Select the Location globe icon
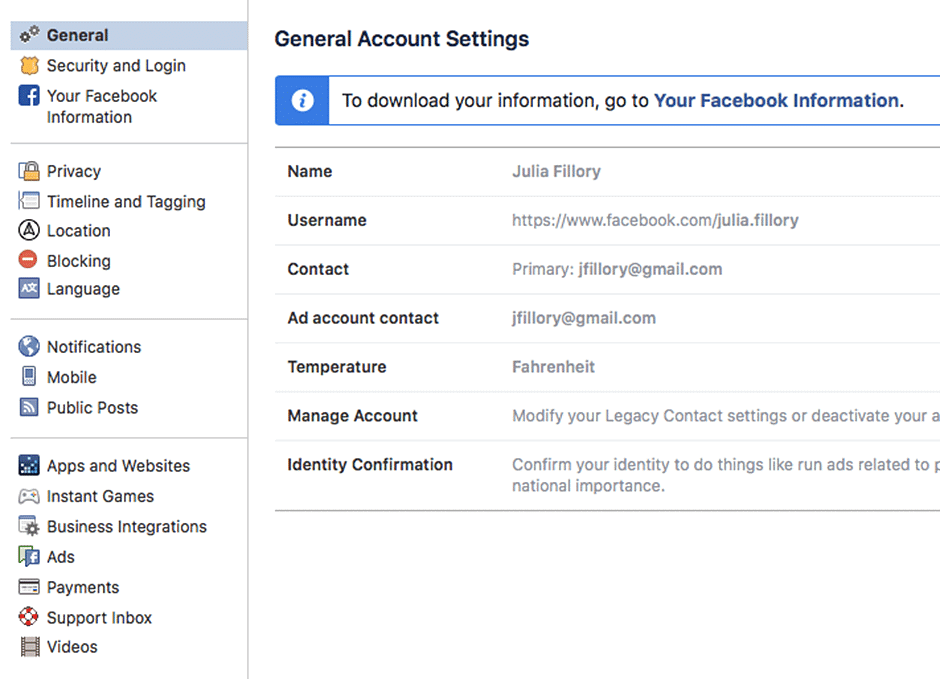The image size is (940, 679). tap(27, 231)
